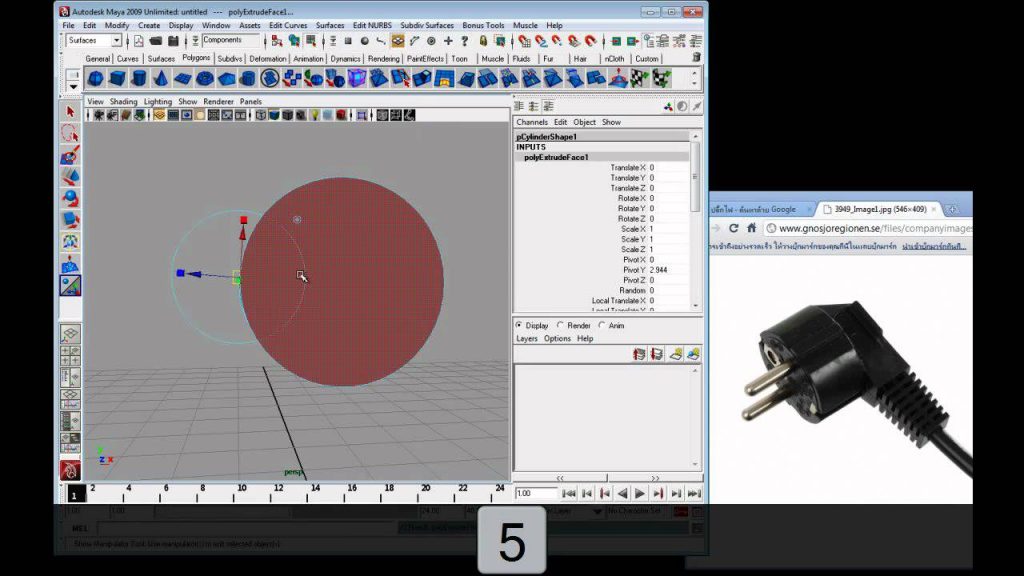Click the underlined link in Chrome bar

click(x=934, y=246)
